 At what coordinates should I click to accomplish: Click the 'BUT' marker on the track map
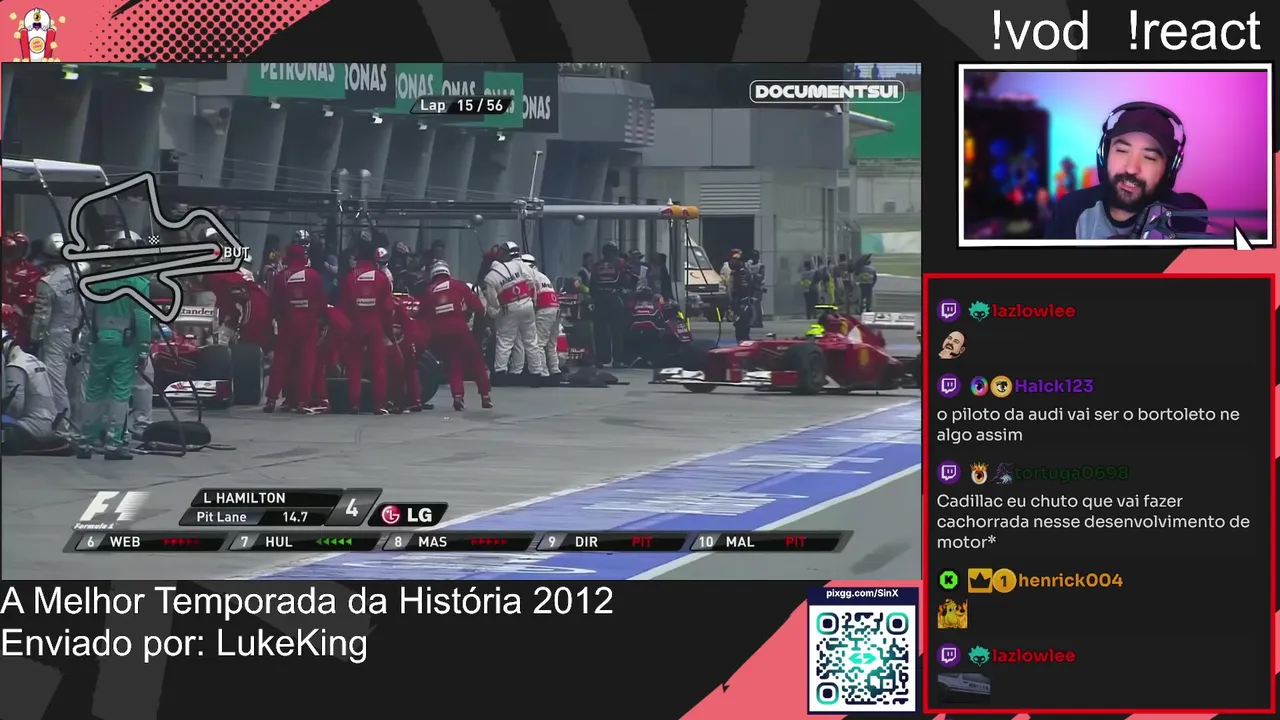(x=235, y=253)
